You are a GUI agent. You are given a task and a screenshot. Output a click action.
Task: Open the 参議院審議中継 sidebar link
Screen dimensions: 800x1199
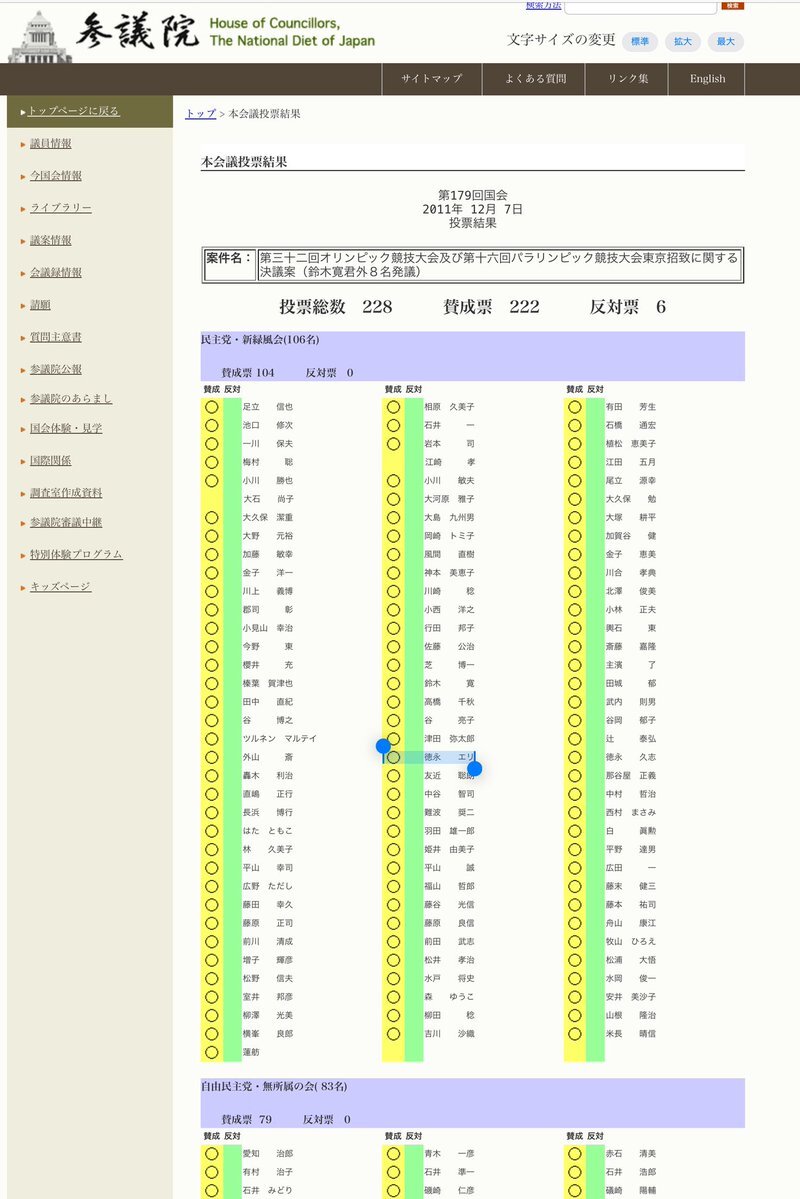point(66,522)
